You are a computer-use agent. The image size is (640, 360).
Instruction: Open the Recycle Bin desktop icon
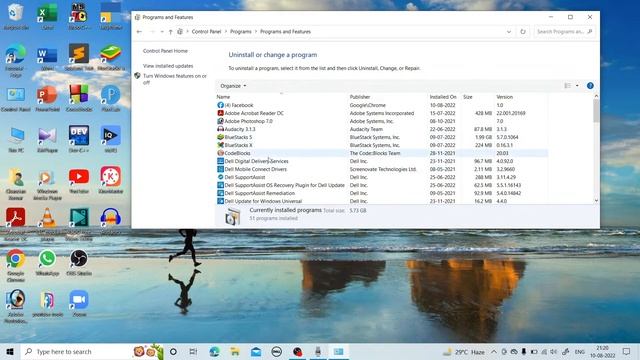pos(16,16)
